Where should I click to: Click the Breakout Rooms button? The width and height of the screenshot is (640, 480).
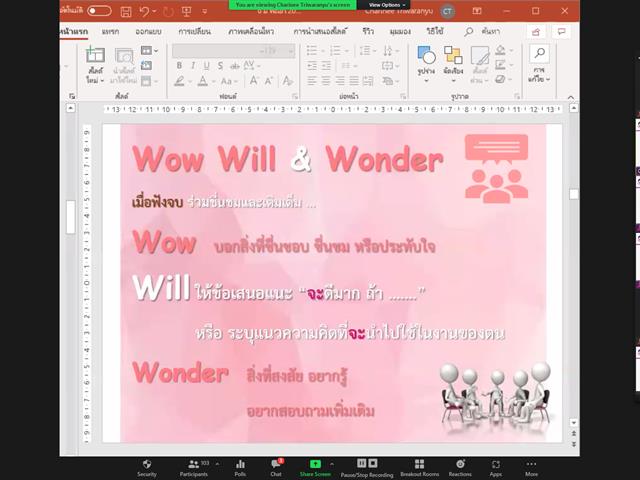(420, 468)
